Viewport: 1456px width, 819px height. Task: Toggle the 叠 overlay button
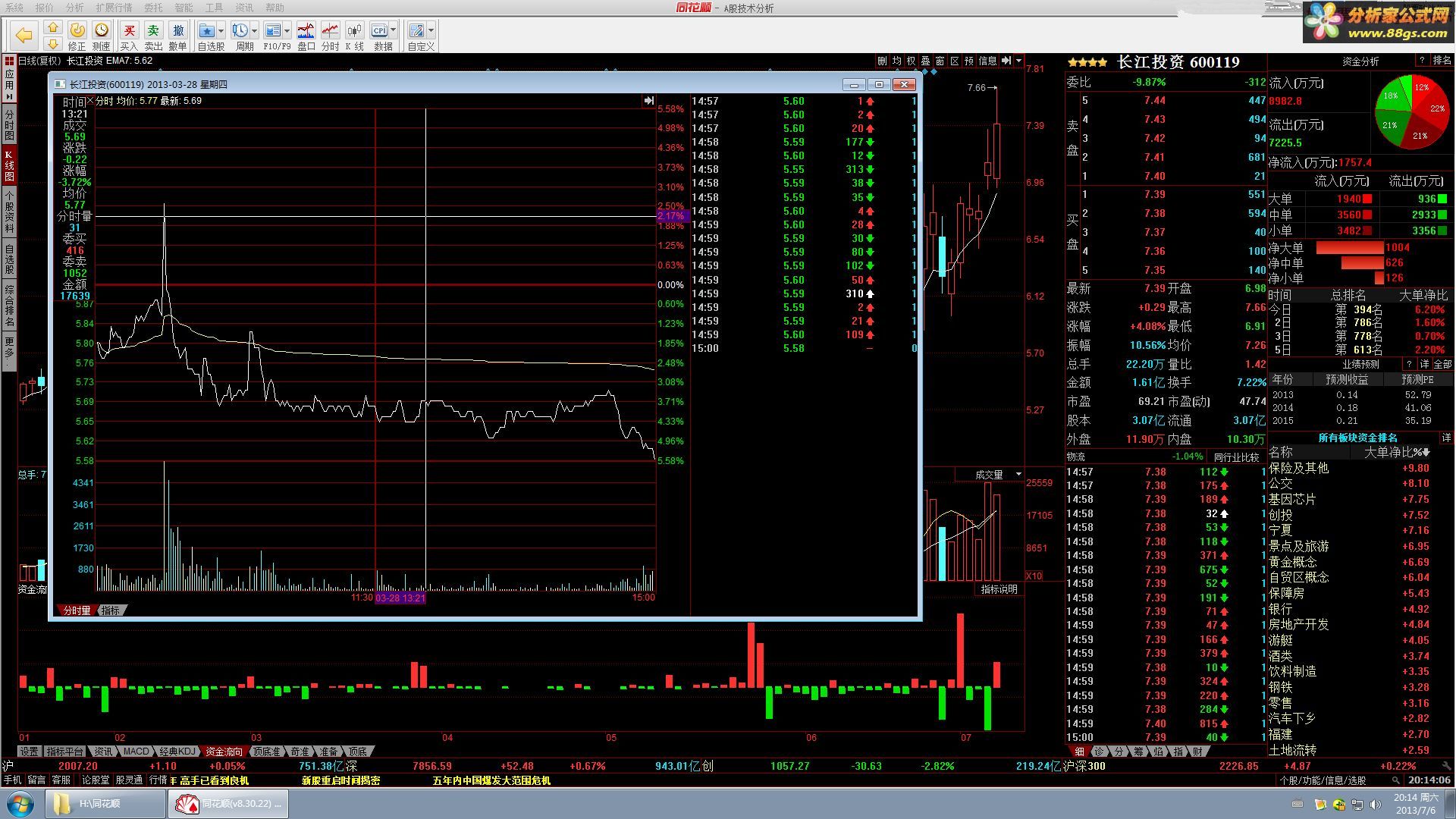[x=925, y=61]
